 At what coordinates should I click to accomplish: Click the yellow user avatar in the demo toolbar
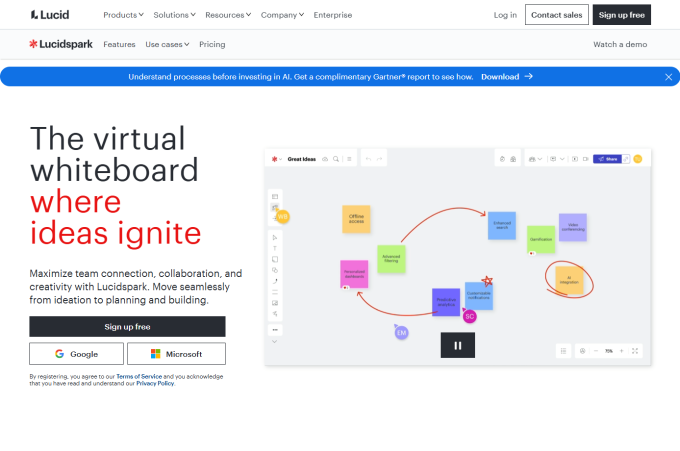tap(638, 159)
